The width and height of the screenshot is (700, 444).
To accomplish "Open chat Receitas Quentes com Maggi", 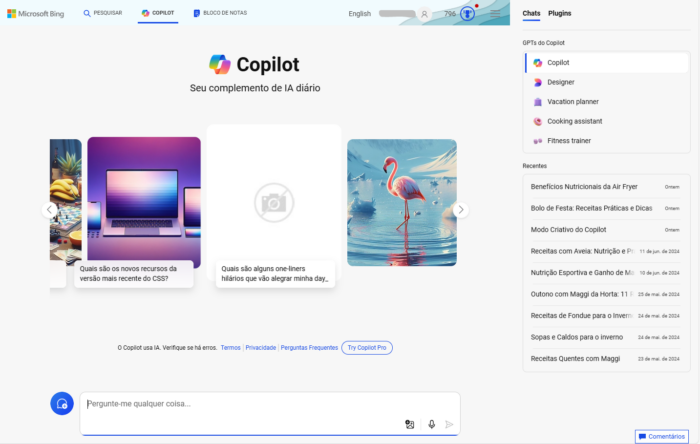I will tap(605, 358).
